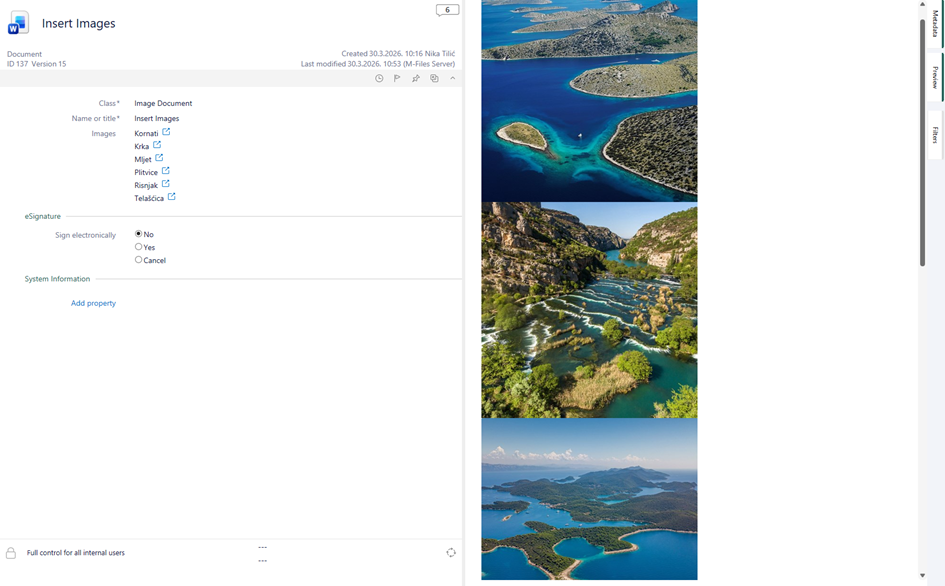Open the Mljet image link icon
Screen dimensions: 945x586
[x=159, y=158]
